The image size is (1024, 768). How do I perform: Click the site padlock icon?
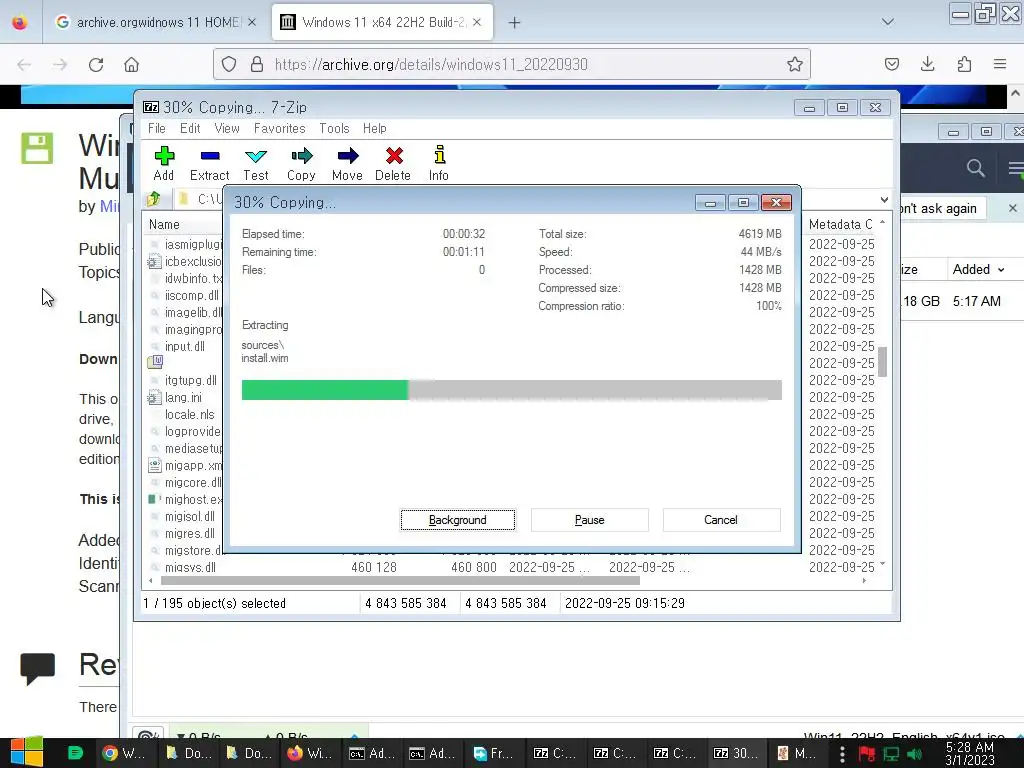coord(257,64)
